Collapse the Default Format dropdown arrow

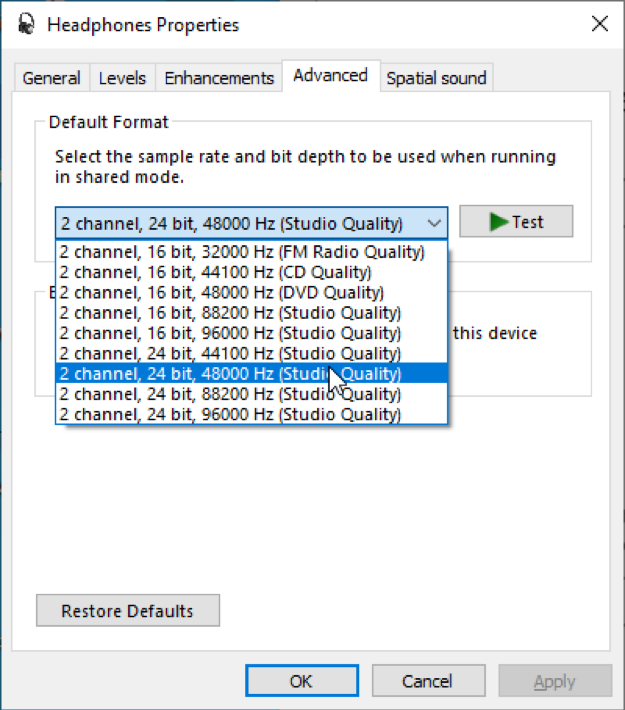pos(433,223)
